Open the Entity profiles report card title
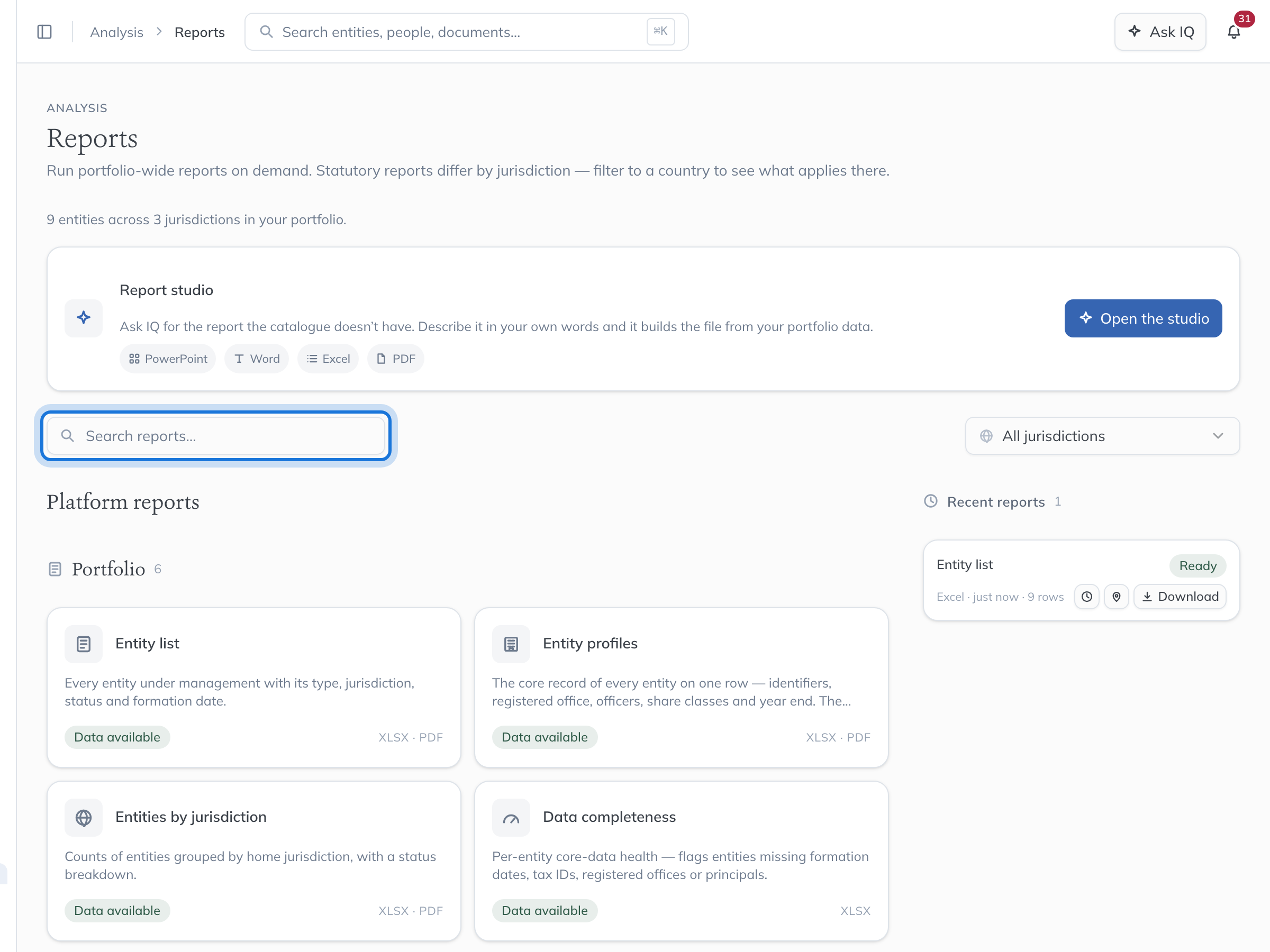Viewport: 1270px width, 952px height. pyautogui.click(x=590, y=644)
